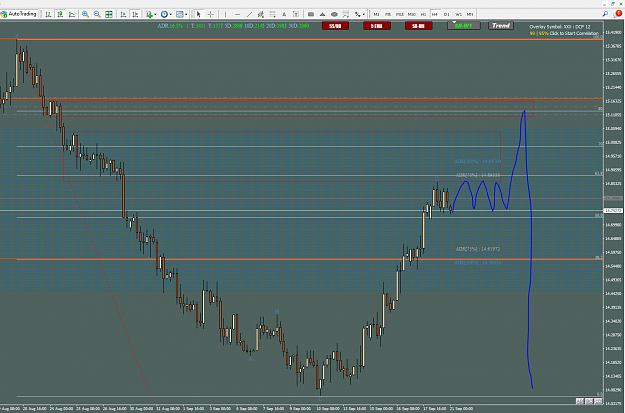This screenshot has height=413, width=625.
Task: Click the arrows objects icon
Action: click(357, 14)
